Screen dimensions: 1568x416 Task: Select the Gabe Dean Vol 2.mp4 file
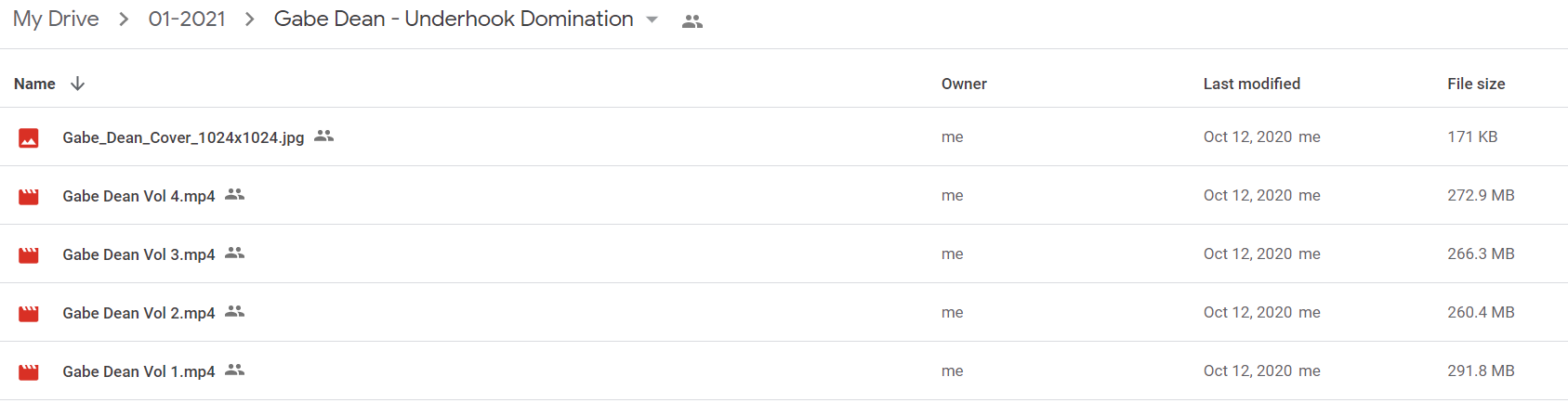(784, 313)
